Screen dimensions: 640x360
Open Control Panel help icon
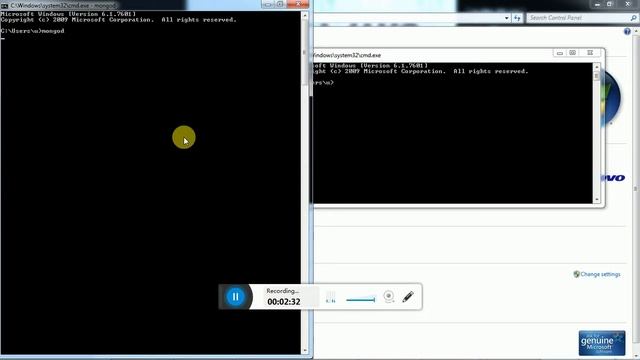[x=627, y=31]
